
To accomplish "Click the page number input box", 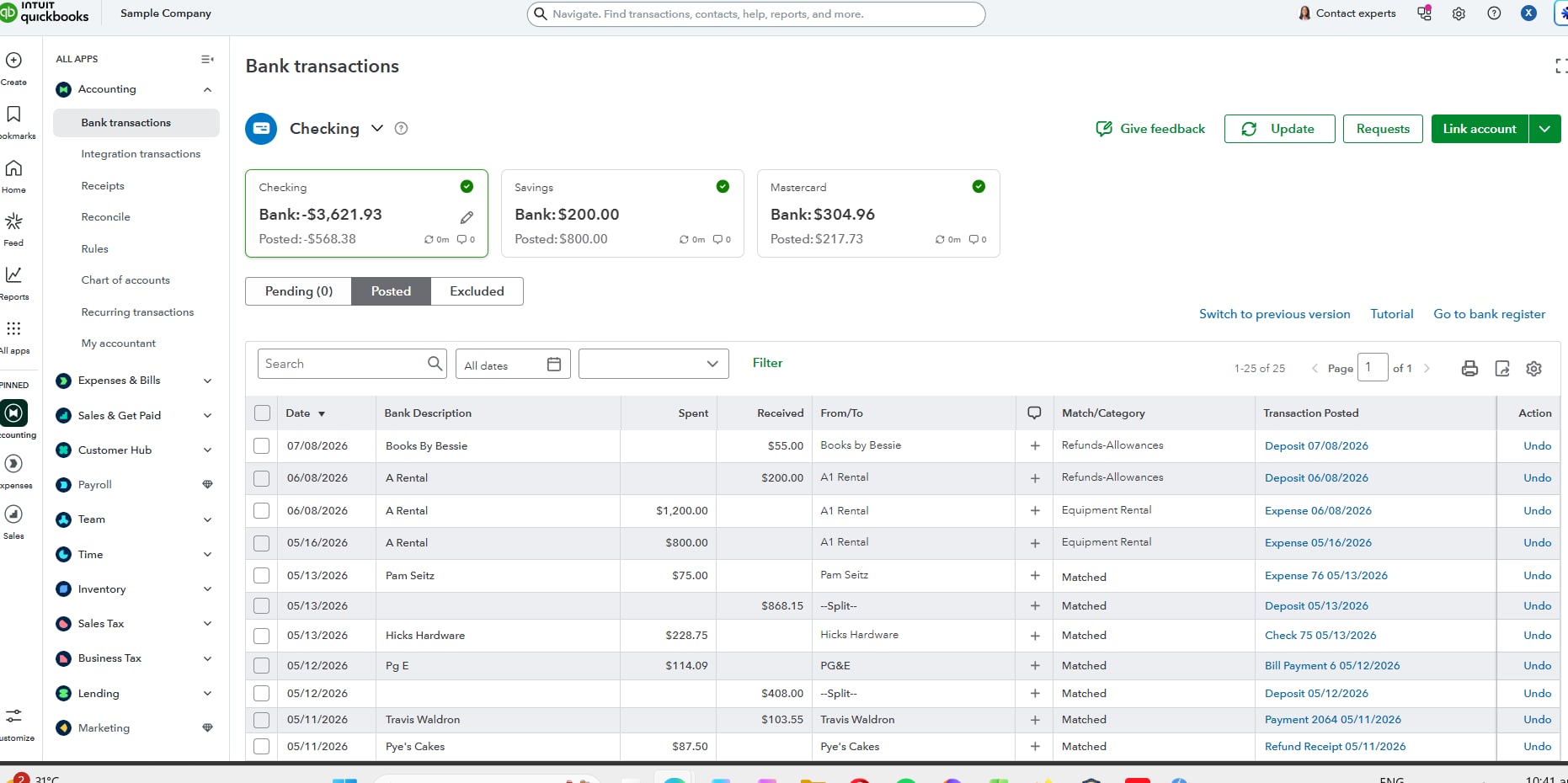I will (1373, 367).
